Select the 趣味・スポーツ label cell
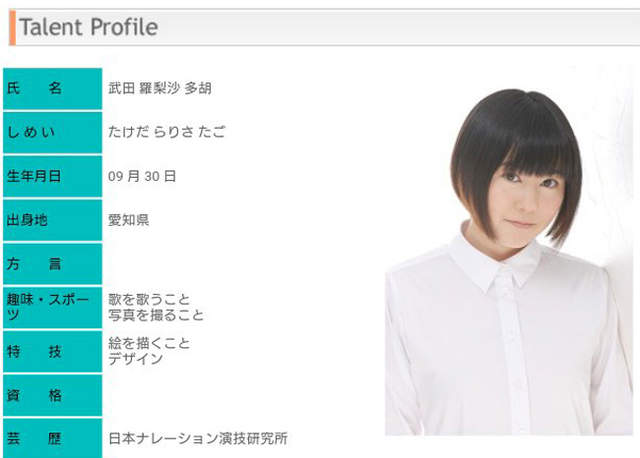The width and height of the screenshot is (640, 458). 52,307
